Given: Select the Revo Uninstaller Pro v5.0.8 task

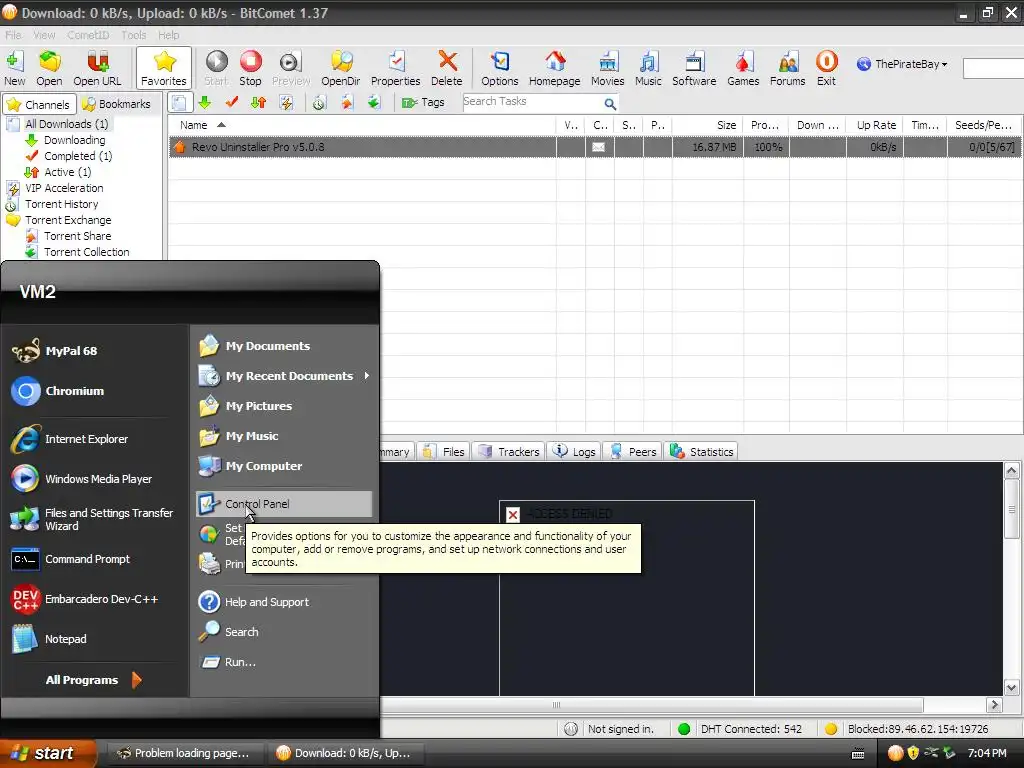Looking at the screenshot, I should pyautogui.click(x=593, y=147).
